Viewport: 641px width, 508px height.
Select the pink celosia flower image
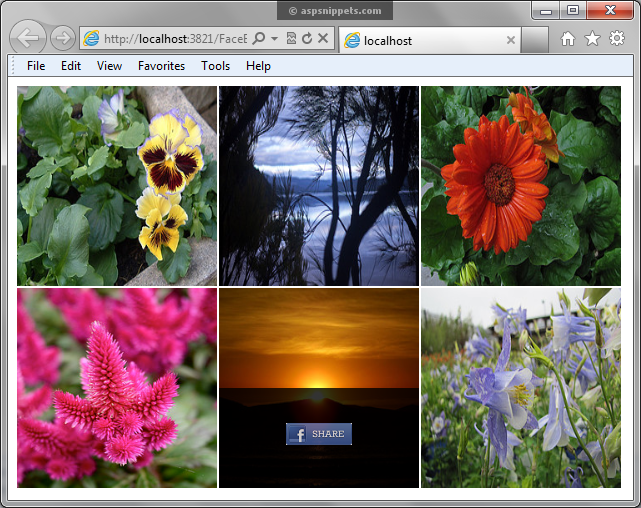[x=117, y=387]
